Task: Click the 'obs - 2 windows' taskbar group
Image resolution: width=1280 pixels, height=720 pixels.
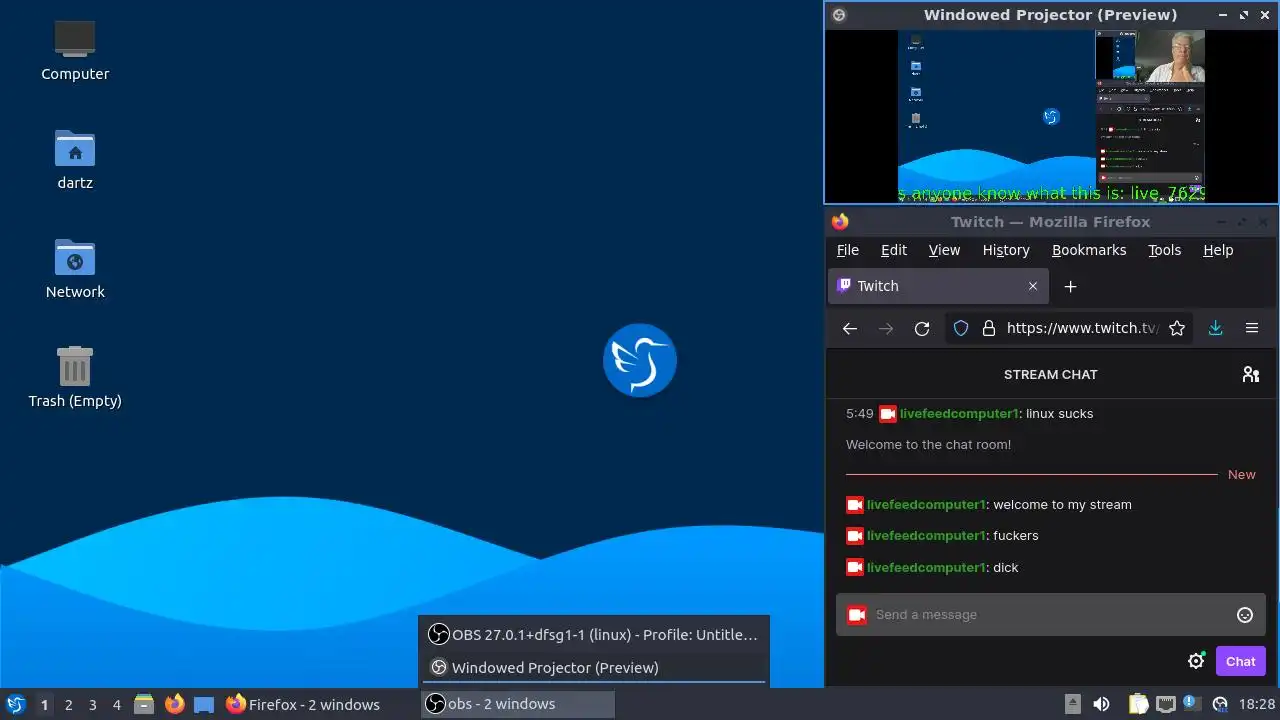Action: click(x=519, y=704)
